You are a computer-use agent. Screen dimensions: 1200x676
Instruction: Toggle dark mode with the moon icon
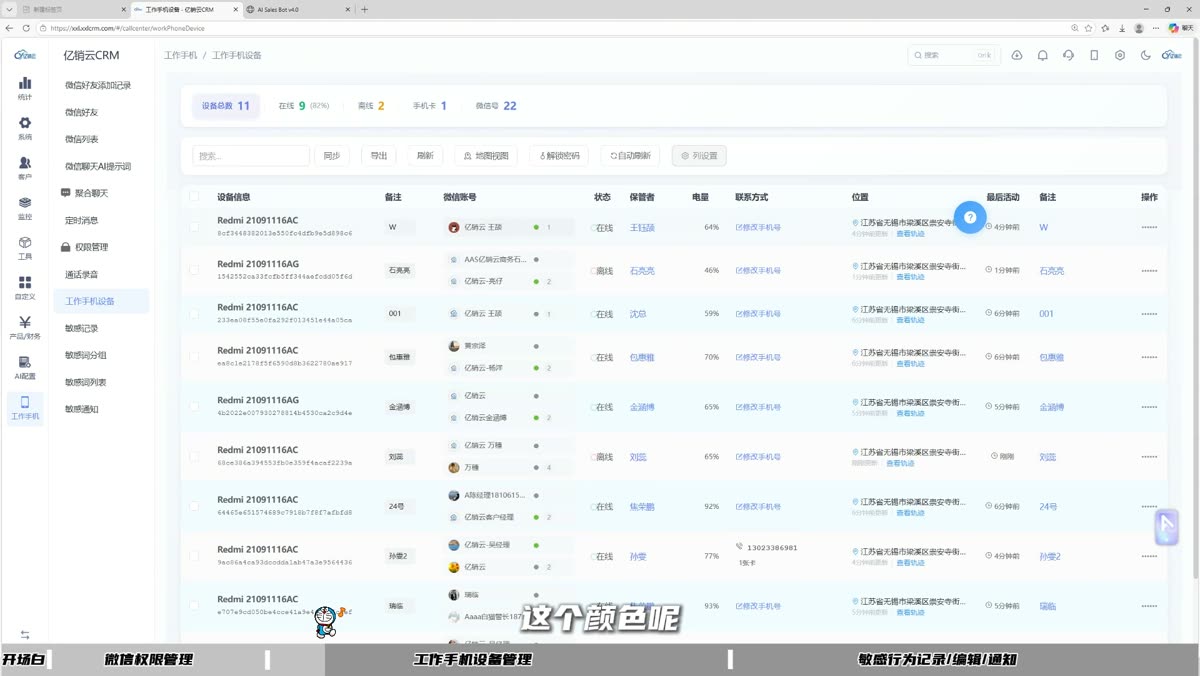click(x=1146, y=55)
